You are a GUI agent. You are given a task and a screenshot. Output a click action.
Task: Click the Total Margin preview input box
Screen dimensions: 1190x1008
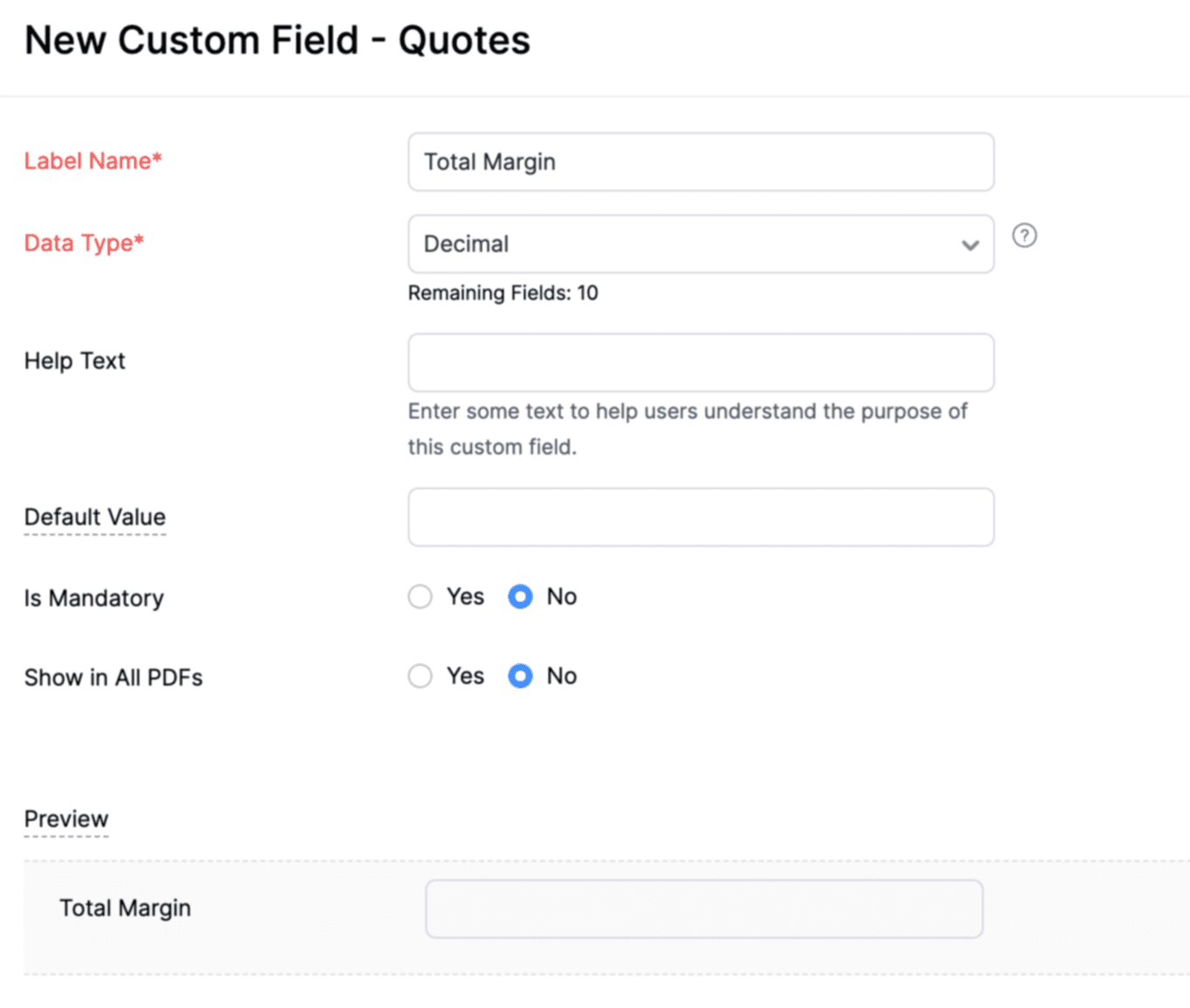(x=704, y=909)
